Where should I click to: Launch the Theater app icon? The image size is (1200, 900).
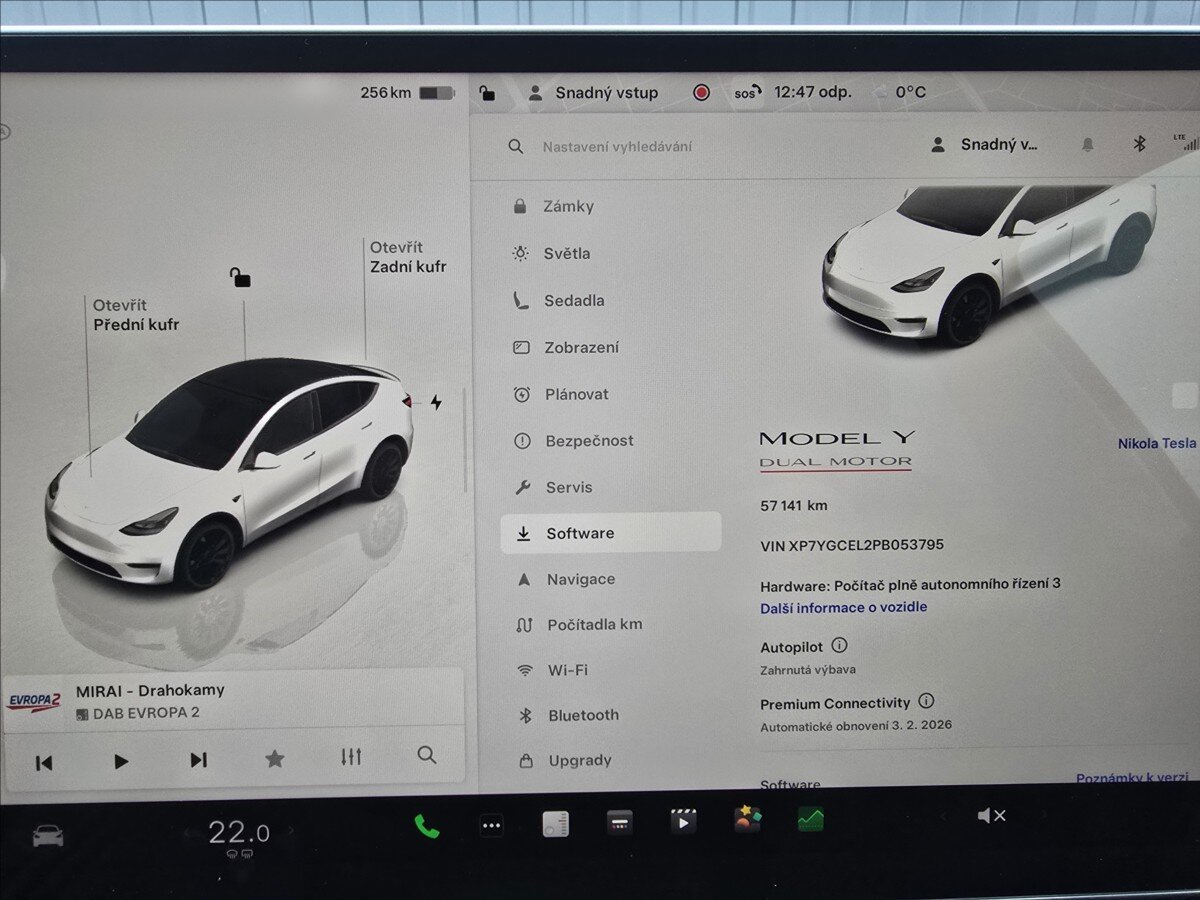(685, 822)
